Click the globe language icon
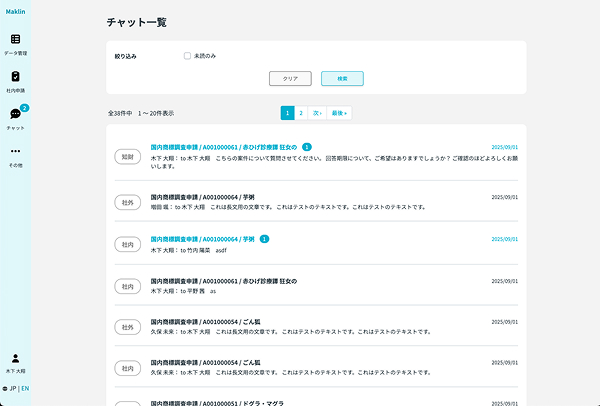 pyautogui.click(x=5, y=388)
